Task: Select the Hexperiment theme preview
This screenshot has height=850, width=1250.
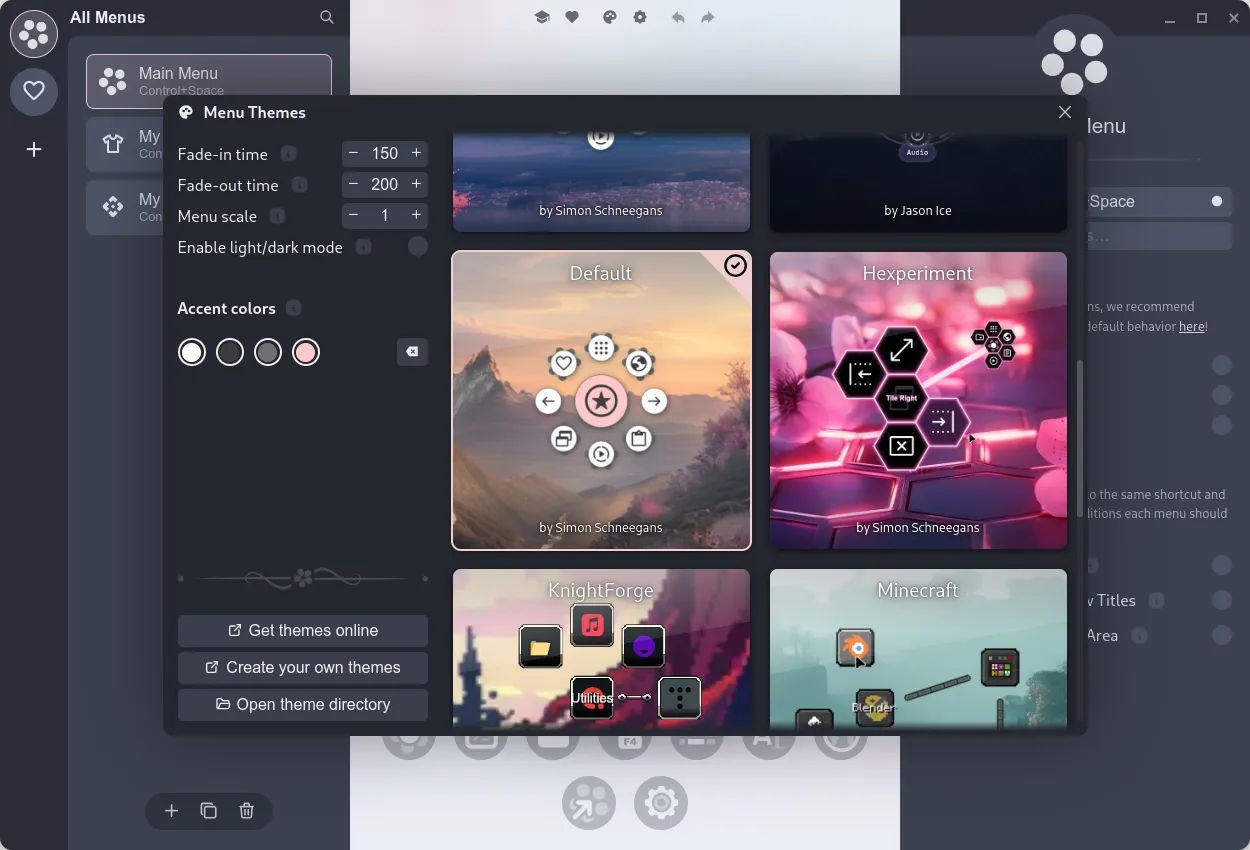Action: coord(917,401)
